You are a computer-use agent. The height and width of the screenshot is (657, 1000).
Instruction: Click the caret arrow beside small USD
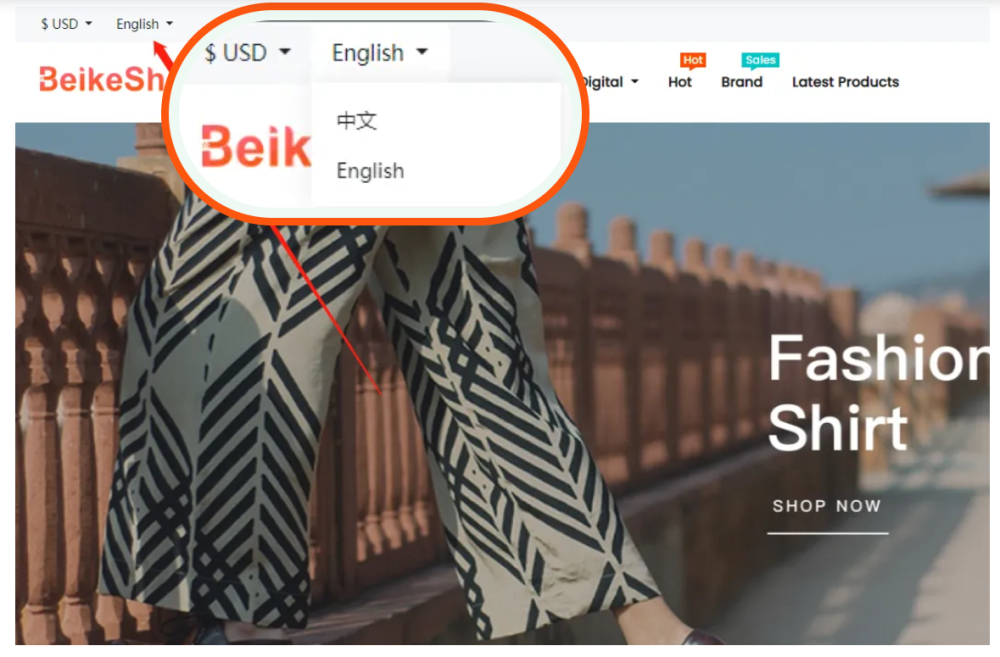[x=89, y=24]
